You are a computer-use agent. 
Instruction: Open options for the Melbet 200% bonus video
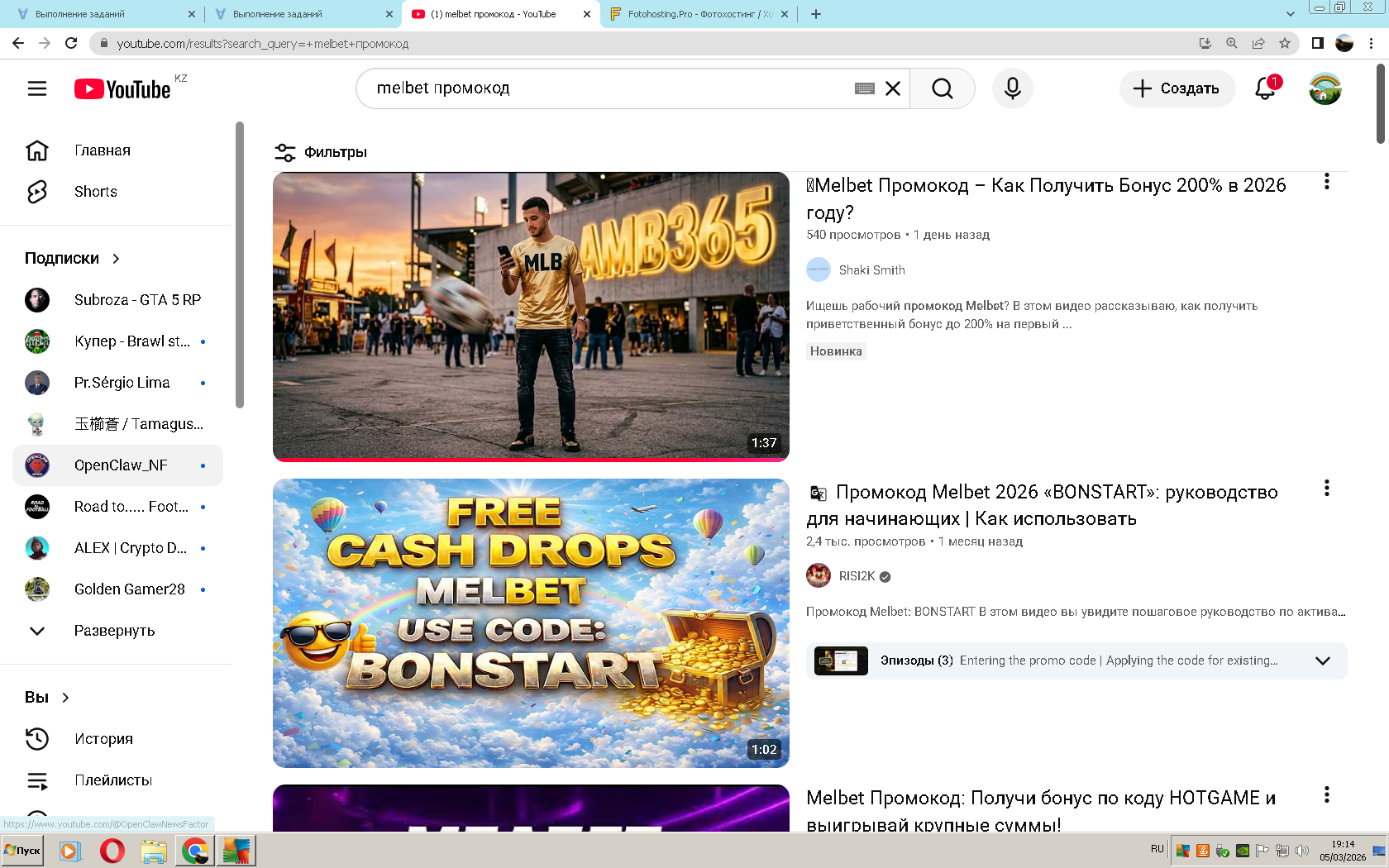pyautogui.click(x=1327, y=182)
